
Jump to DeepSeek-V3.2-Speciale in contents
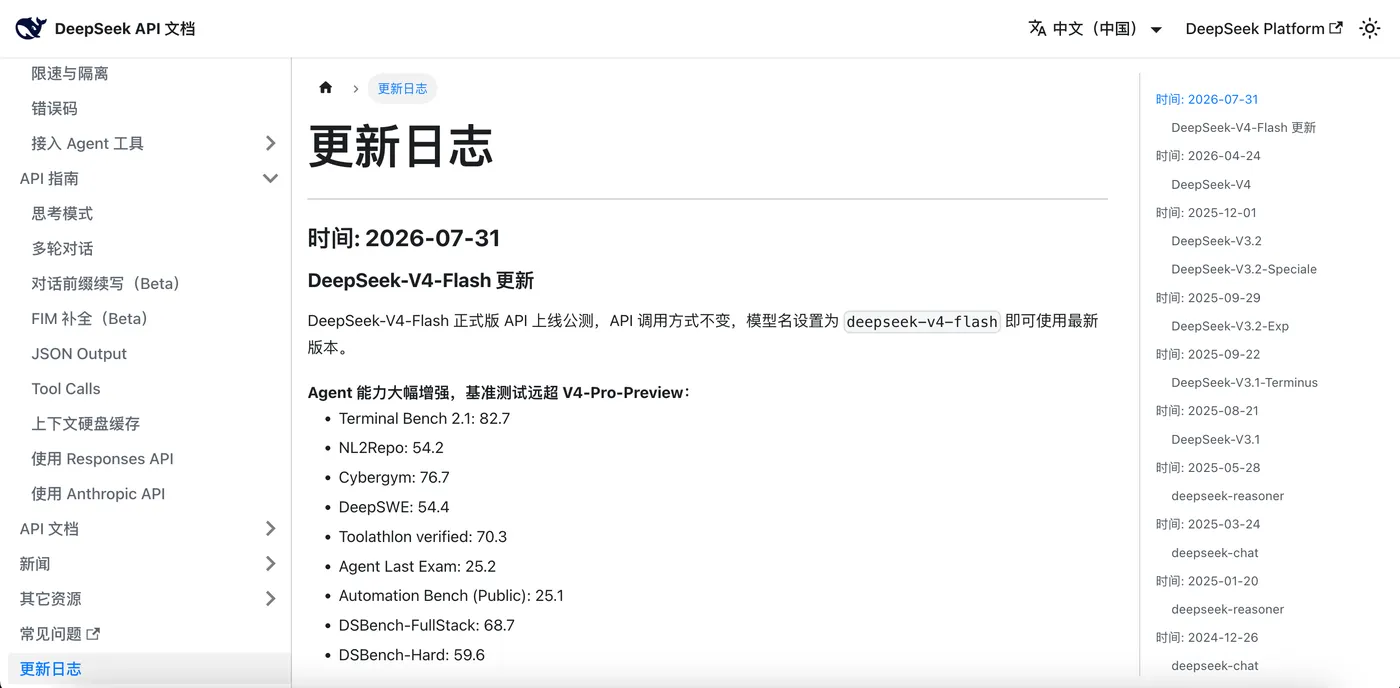pyautogui.click(x=1244, y=269)
